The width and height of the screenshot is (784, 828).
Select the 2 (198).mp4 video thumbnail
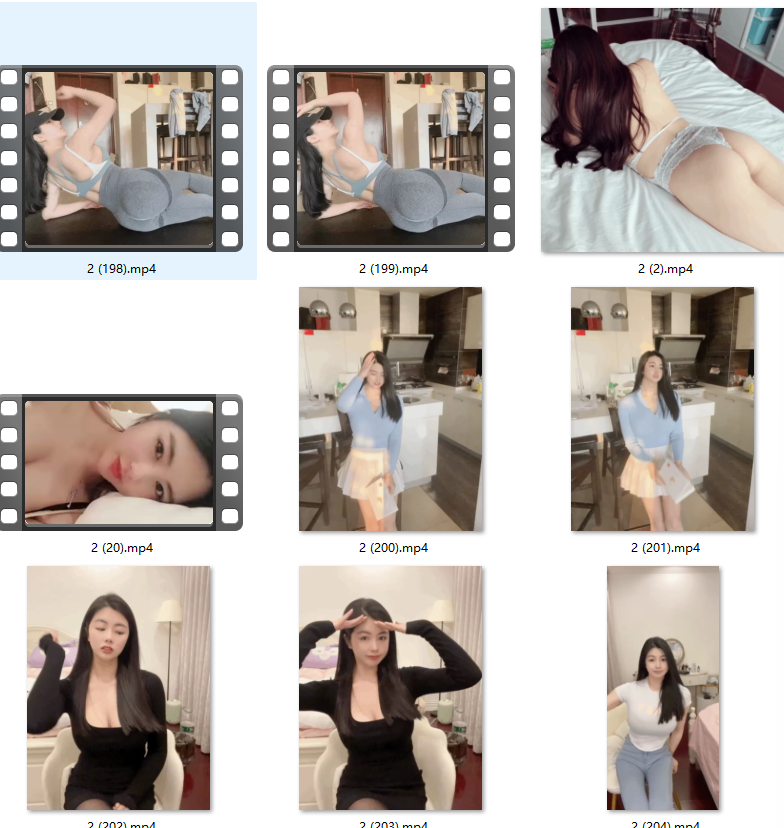pos(120,158)
